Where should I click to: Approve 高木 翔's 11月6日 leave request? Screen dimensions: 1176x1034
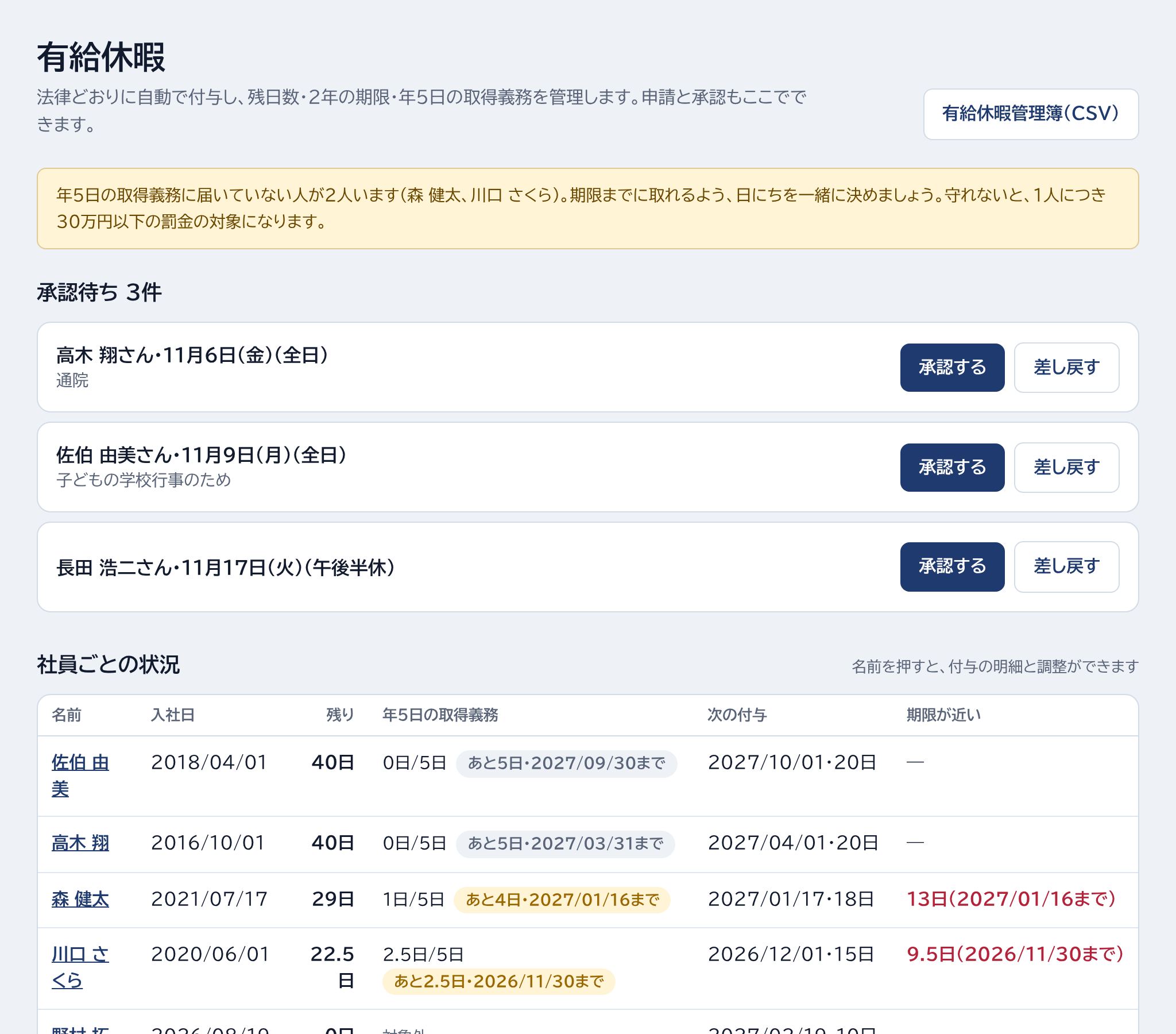[952, 367]
